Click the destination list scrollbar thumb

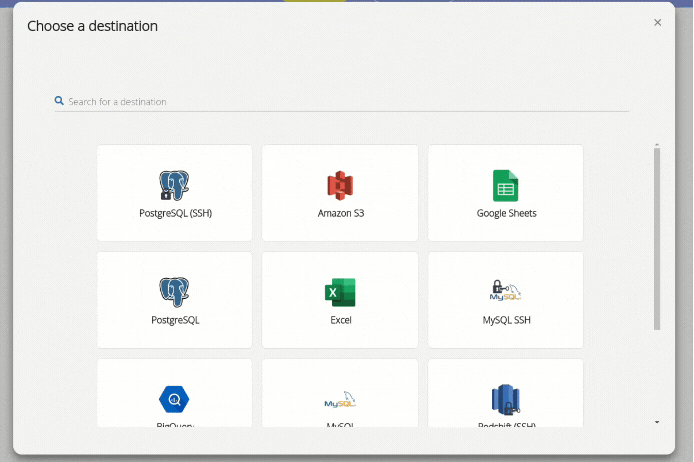[x=657, y=238]
